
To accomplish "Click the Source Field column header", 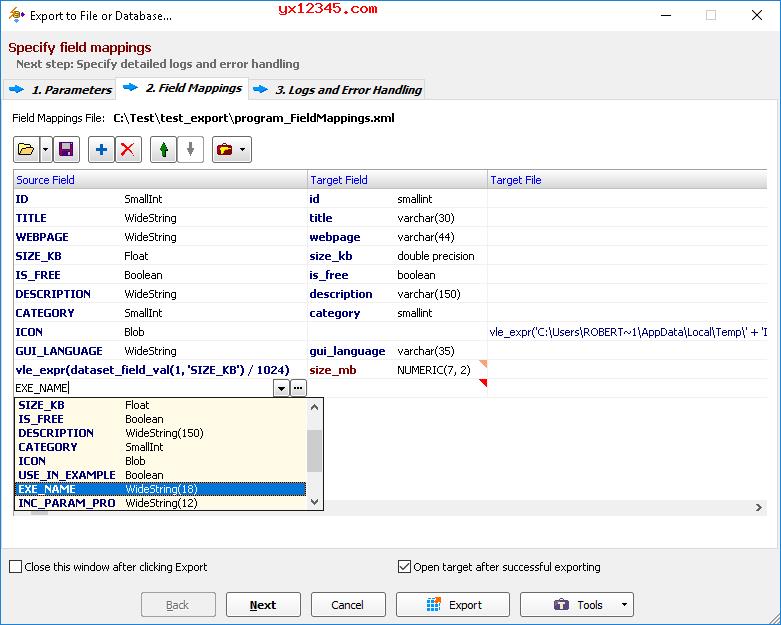I will [160, 180].
